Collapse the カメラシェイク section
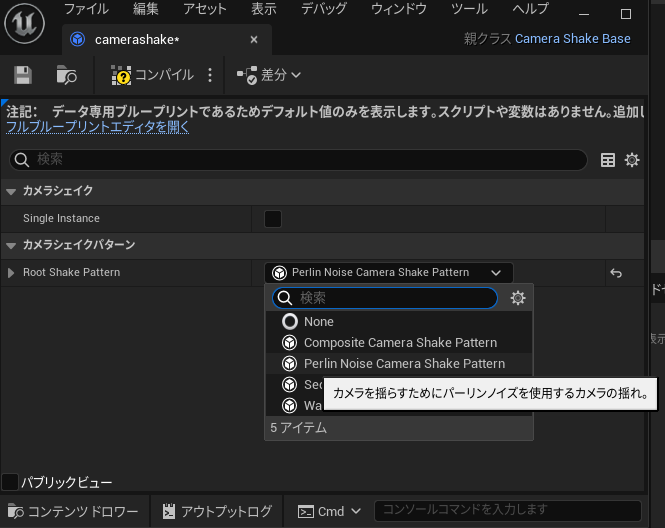665x528 pixels. pos(11,191)
